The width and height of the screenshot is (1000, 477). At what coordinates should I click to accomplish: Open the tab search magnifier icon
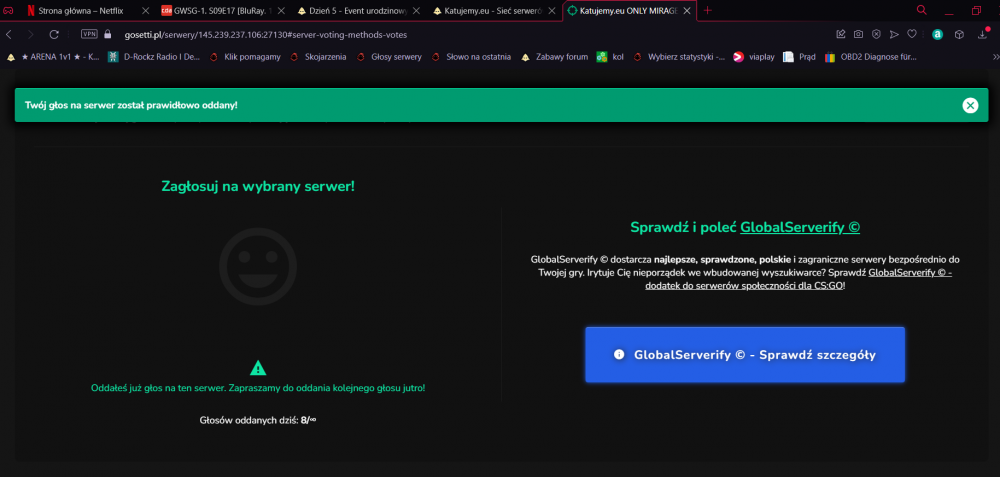pos(922,10)
